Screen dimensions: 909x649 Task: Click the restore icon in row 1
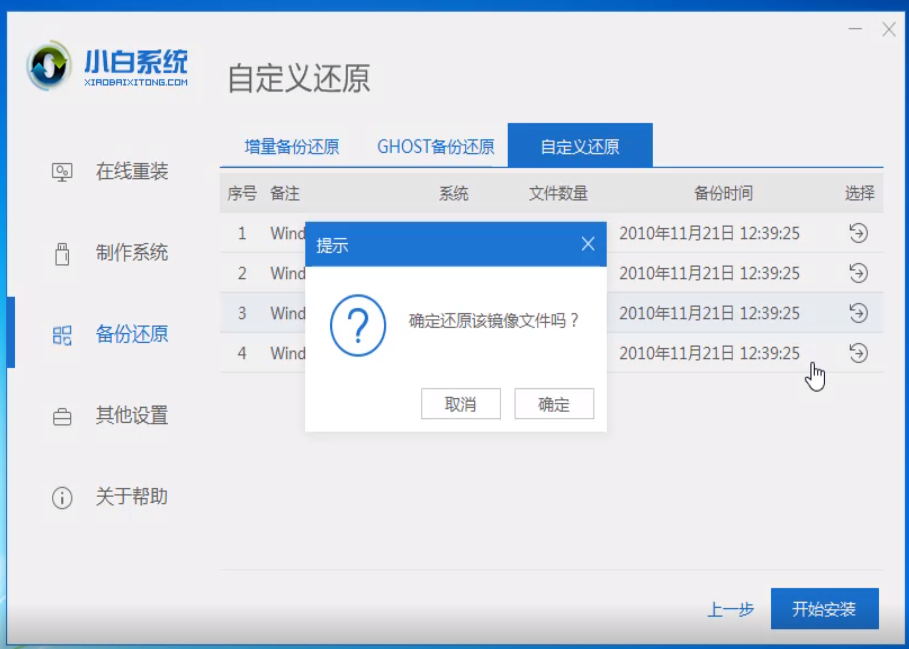point(857,233)
